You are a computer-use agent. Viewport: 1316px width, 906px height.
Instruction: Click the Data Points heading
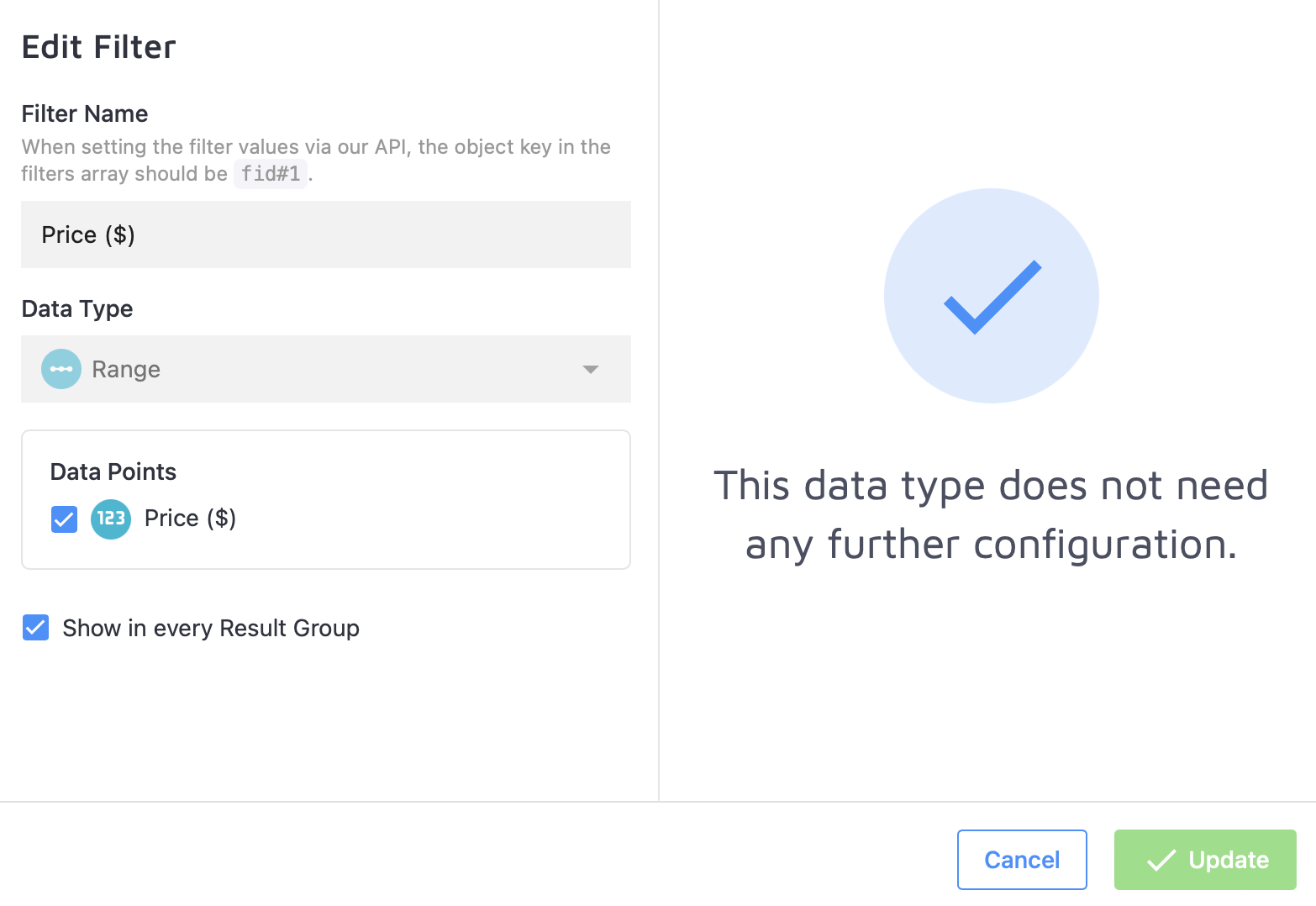113,471
